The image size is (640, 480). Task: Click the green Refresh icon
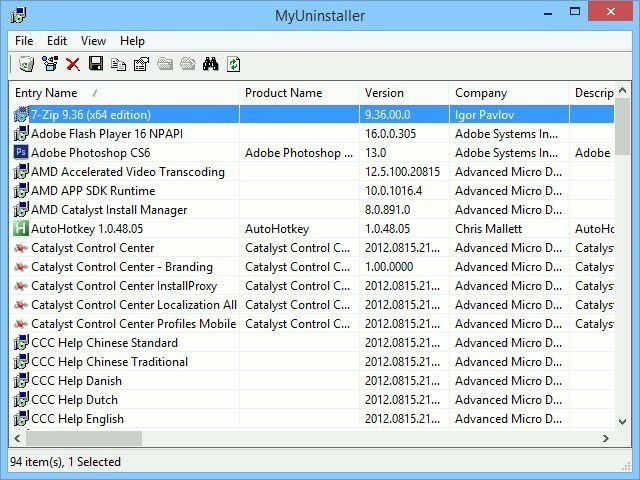[234, 64]
